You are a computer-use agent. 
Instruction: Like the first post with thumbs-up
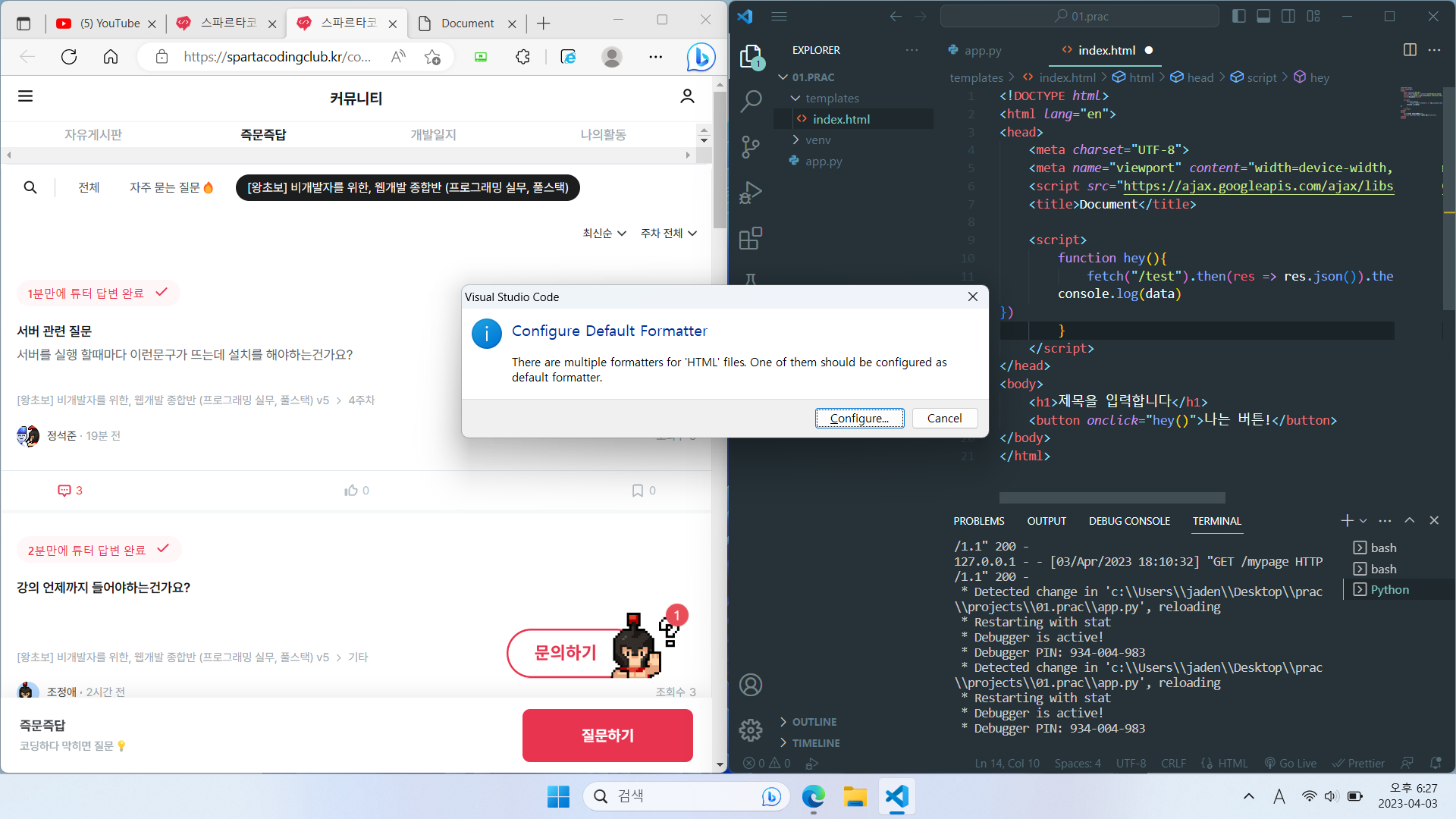tap(351, 491)
